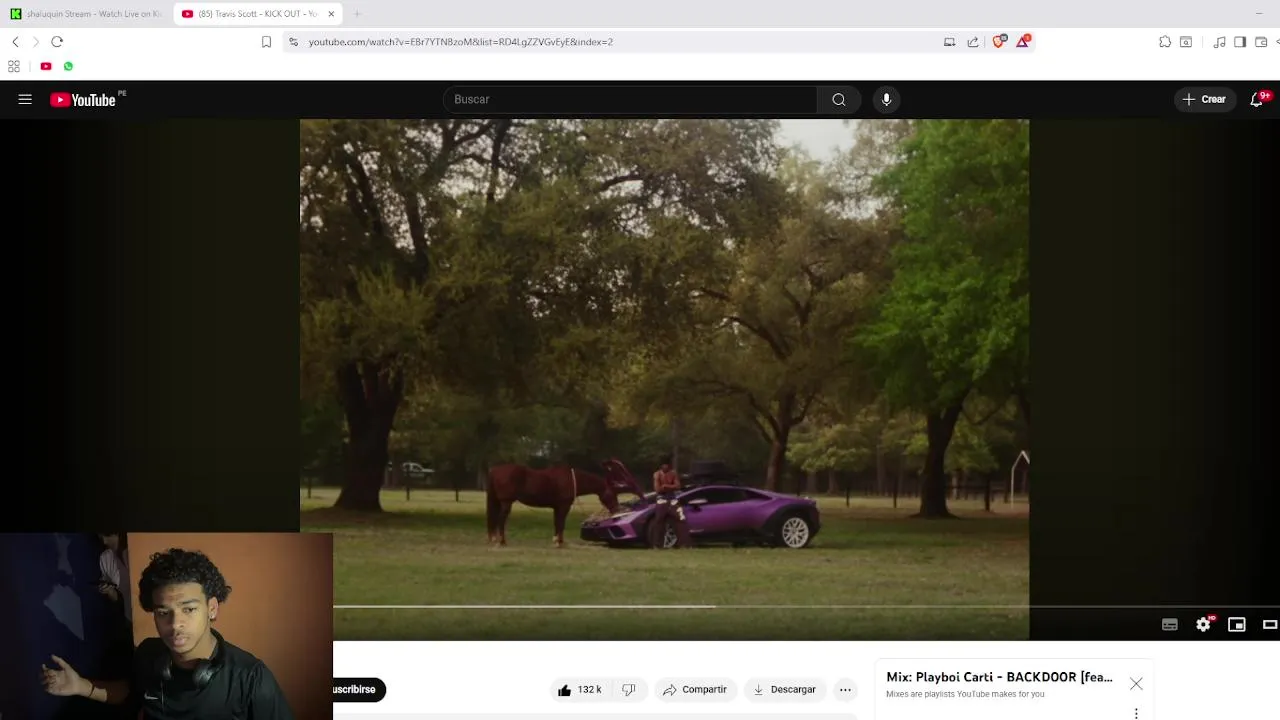Go back in browser history

click(x=15, y=42)
